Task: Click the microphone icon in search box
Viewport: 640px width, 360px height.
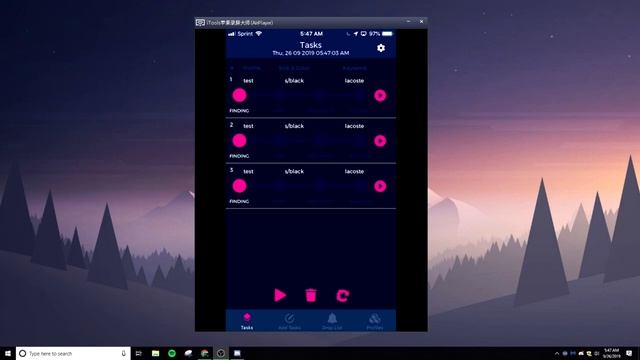Action: click(x=123, y=353)
